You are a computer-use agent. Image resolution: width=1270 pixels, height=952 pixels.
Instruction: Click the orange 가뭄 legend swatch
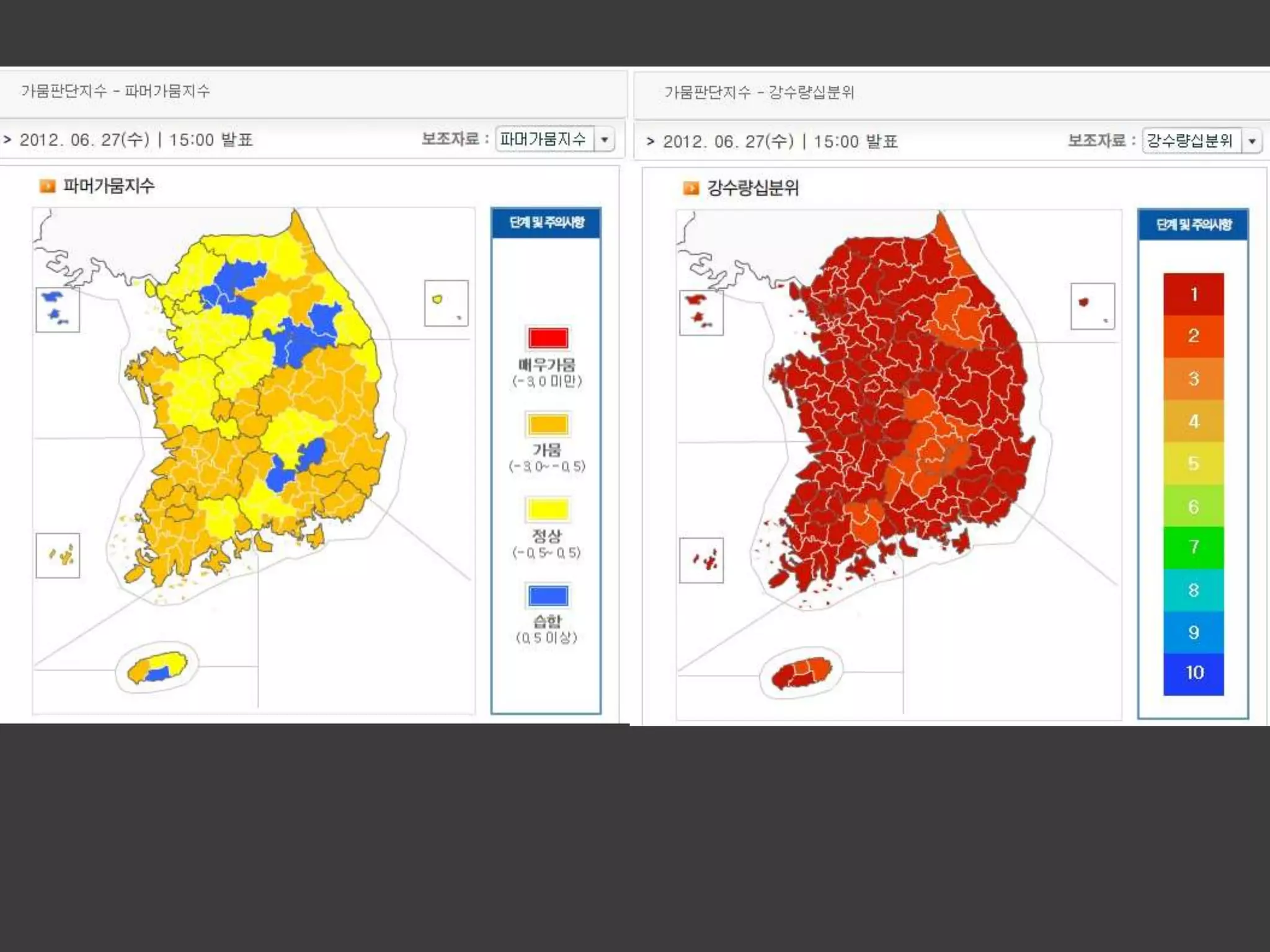tap(548, 425)
